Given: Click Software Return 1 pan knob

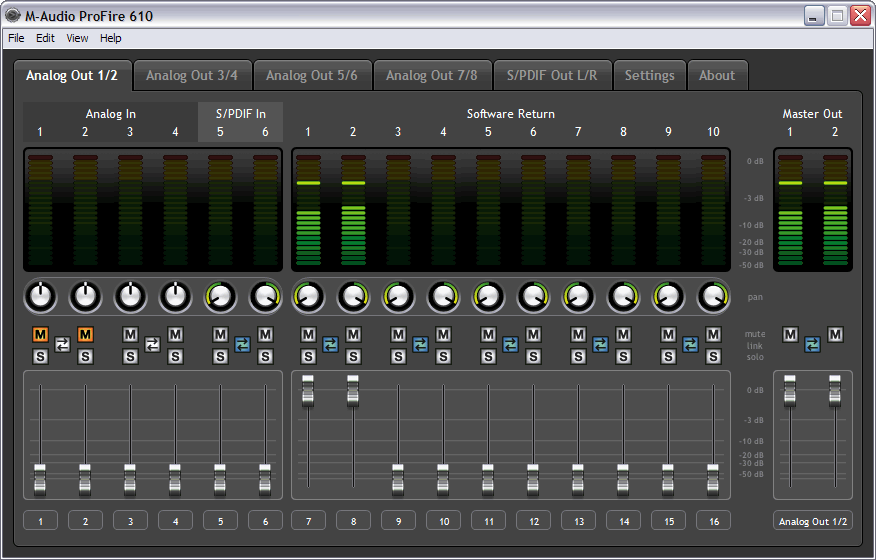Looking at the screenshot, I should 308,297.
